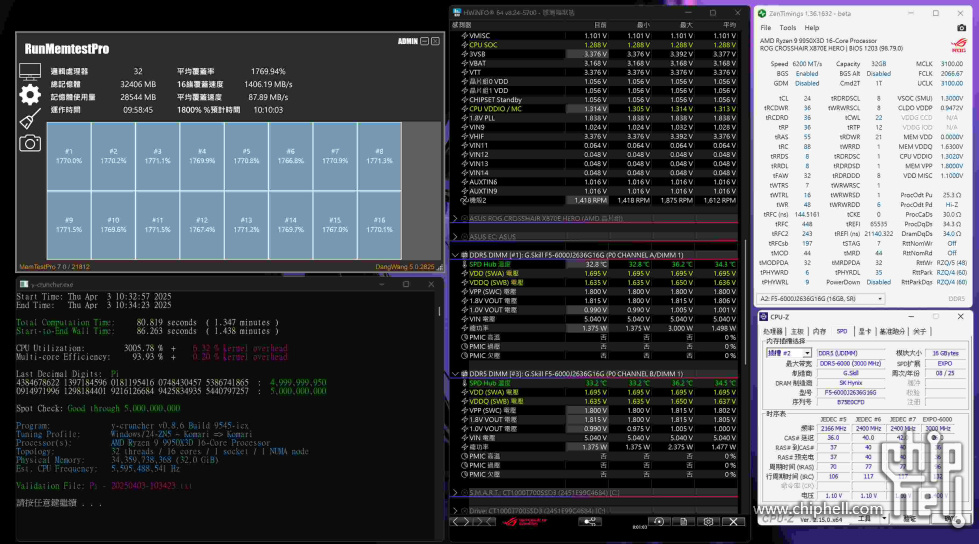Click CPU-Z module part number F5-6000J2636G16G

(850, 392)
